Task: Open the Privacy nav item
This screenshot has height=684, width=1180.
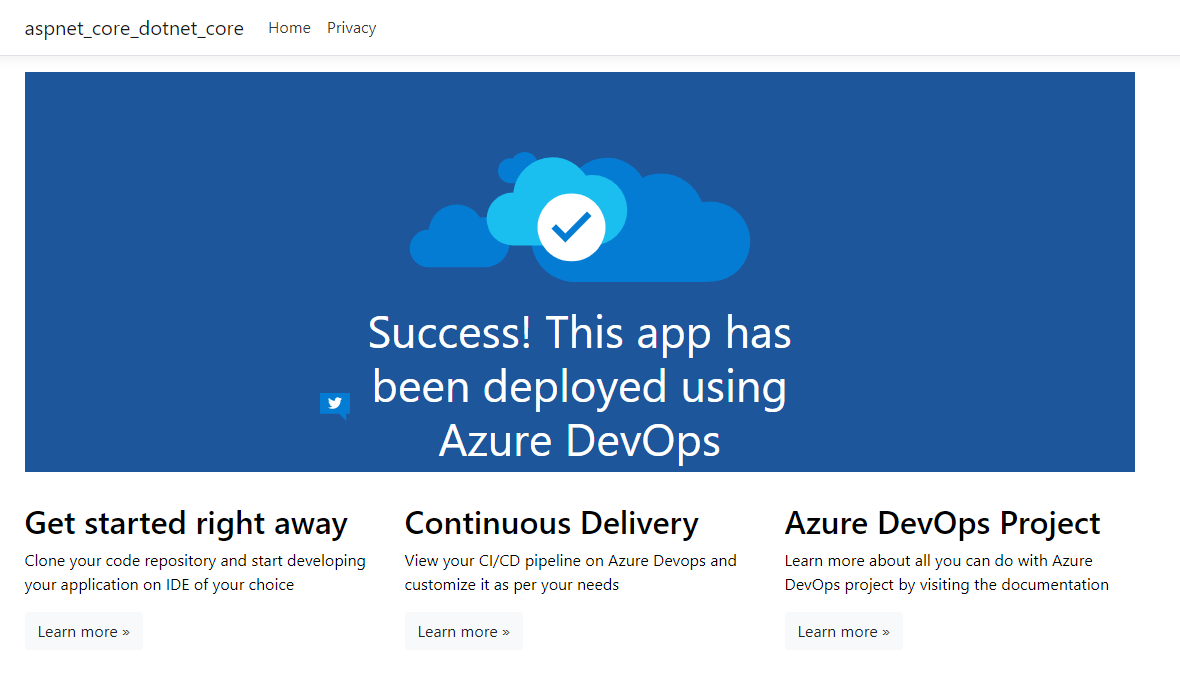Action: (351, 28)
